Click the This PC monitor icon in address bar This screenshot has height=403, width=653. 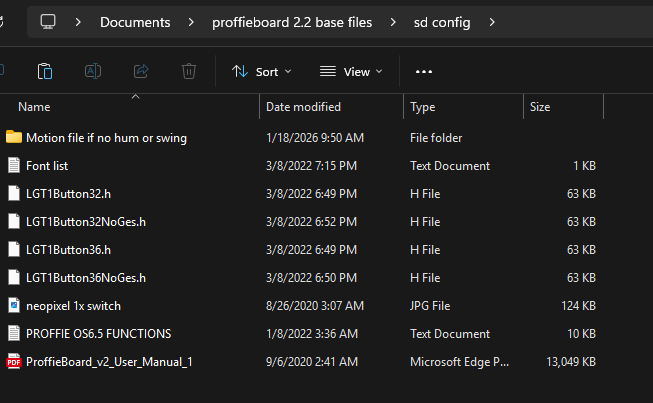tap(48, 21)
